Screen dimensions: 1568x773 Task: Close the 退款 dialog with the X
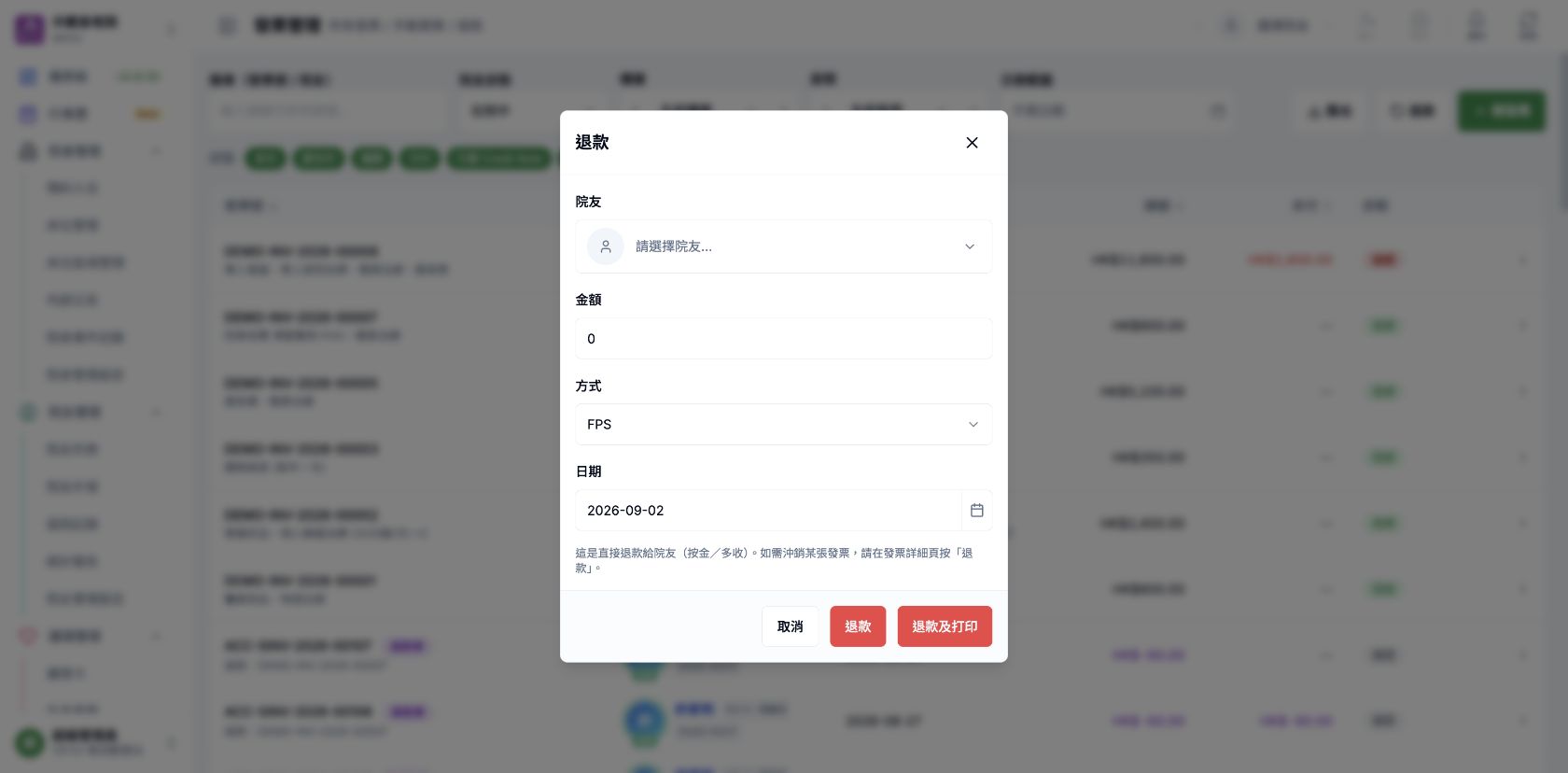pyautogui.click(x=972, y=143)
